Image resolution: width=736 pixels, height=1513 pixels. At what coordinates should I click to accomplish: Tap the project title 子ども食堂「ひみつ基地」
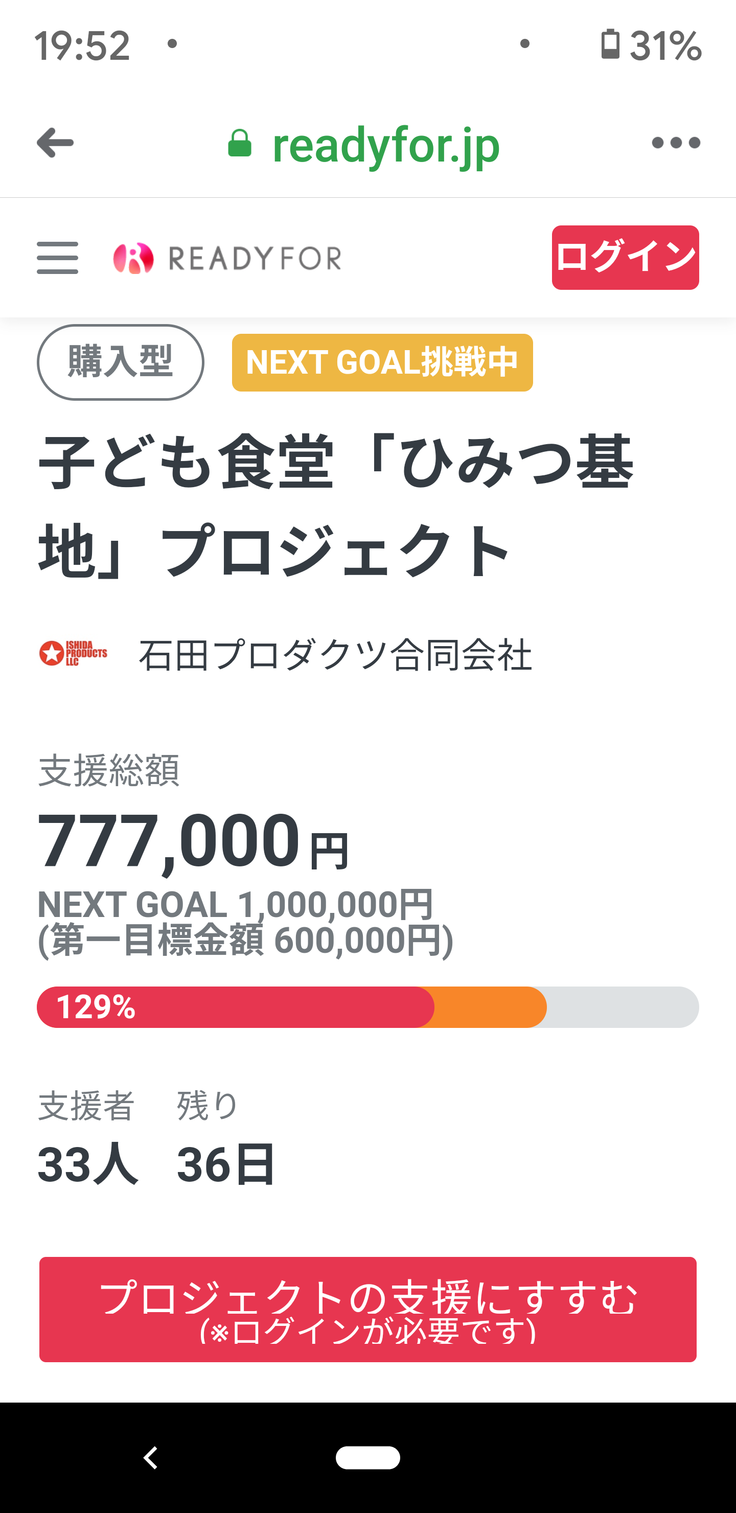coord(335,508)
